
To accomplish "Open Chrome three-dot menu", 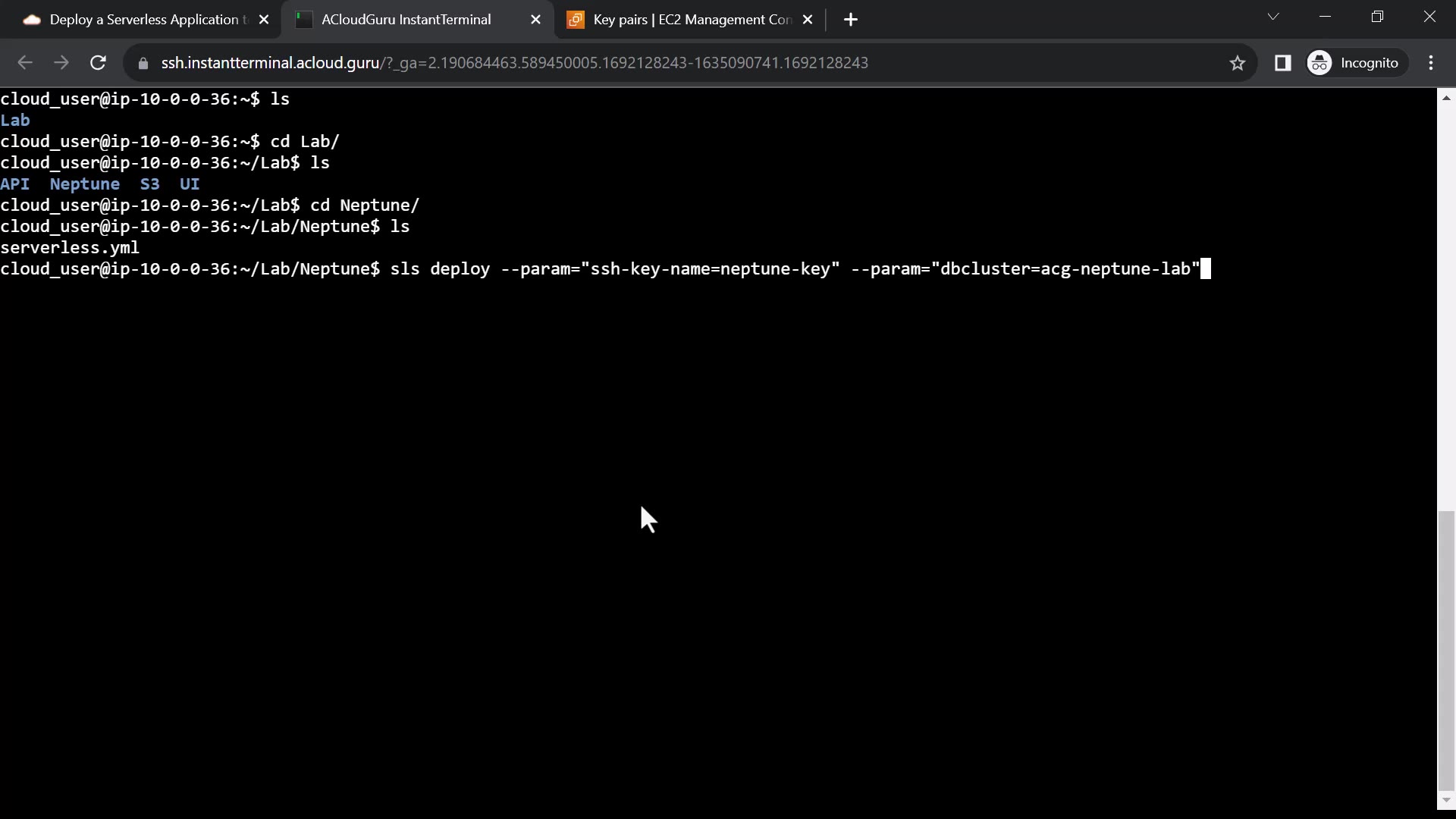I will [1431, 63].
